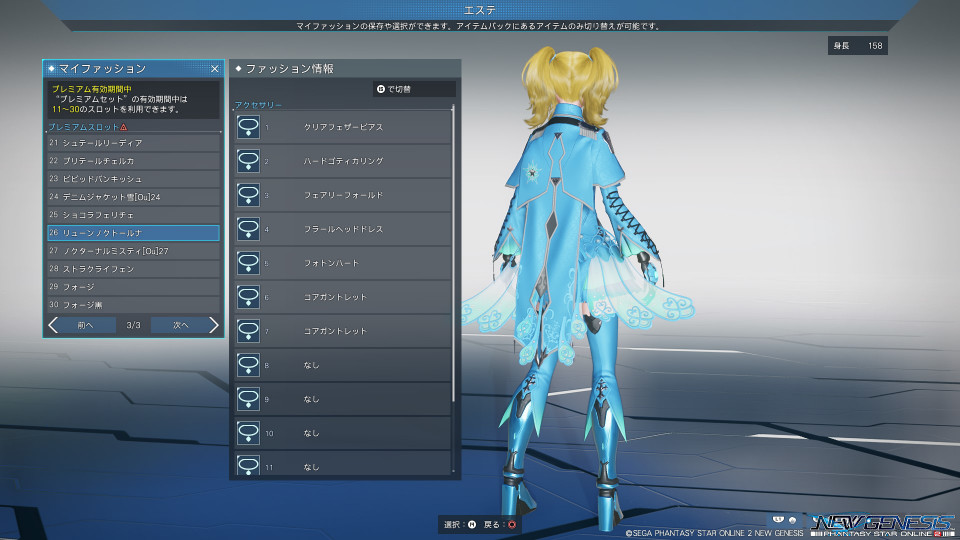Click accessory icon in empty slot 11
The image size is (960, 540).
[x=248, y=465]
